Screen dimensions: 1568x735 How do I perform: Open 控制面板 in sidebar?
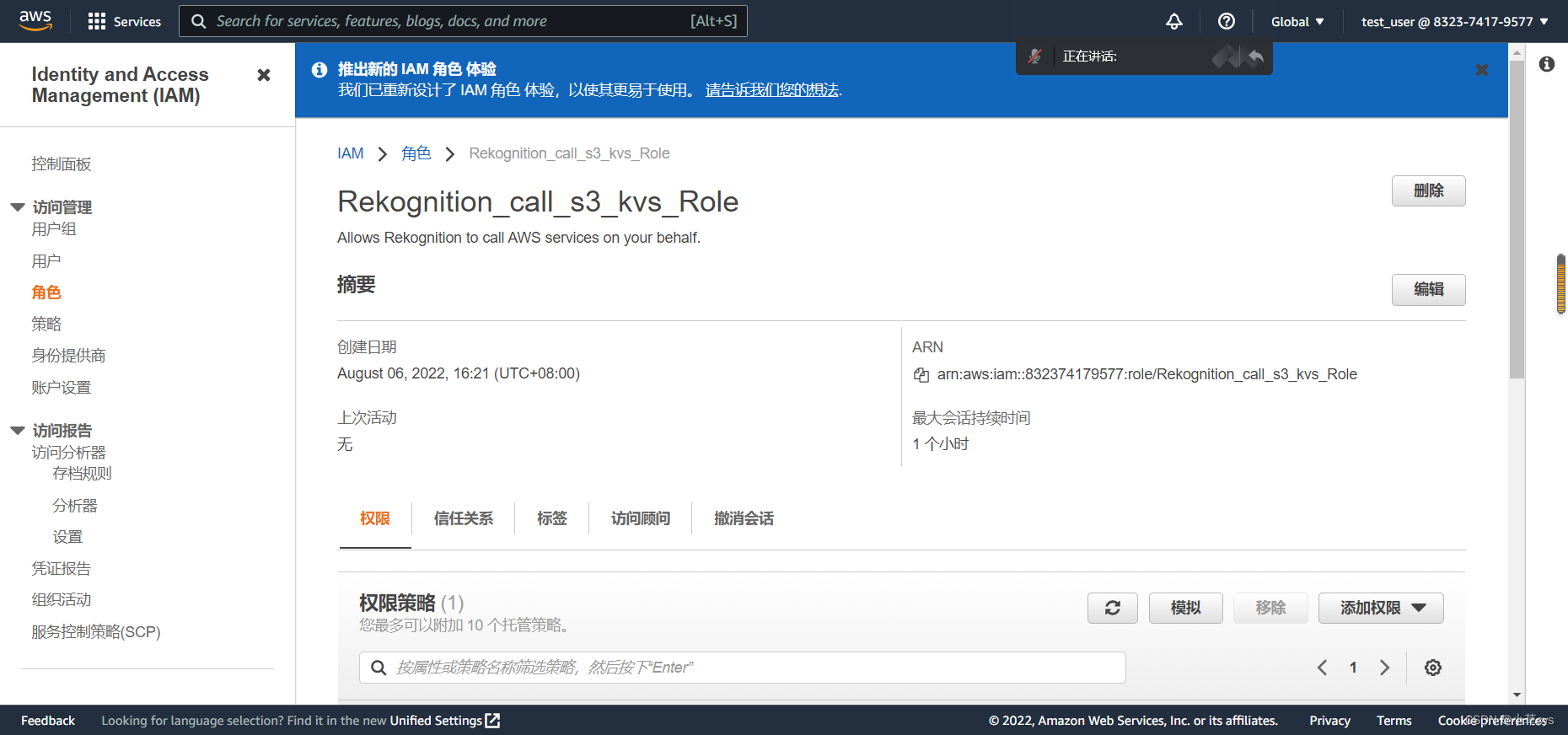click(62, 164)
